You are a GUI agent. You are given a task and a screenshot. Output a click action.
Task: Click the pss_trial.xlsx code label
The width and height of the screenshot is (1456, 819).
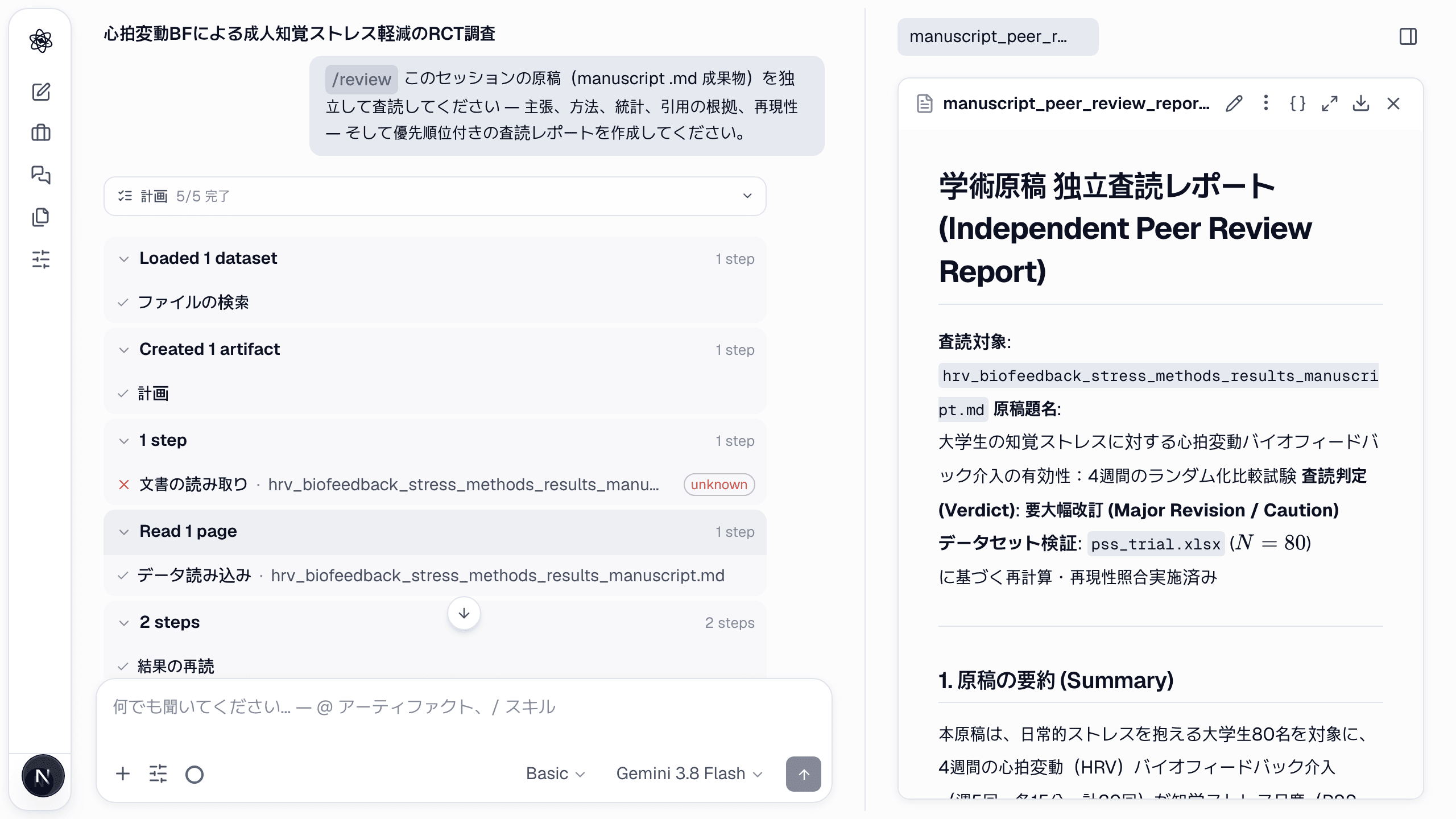click(x=1156, y=544)
